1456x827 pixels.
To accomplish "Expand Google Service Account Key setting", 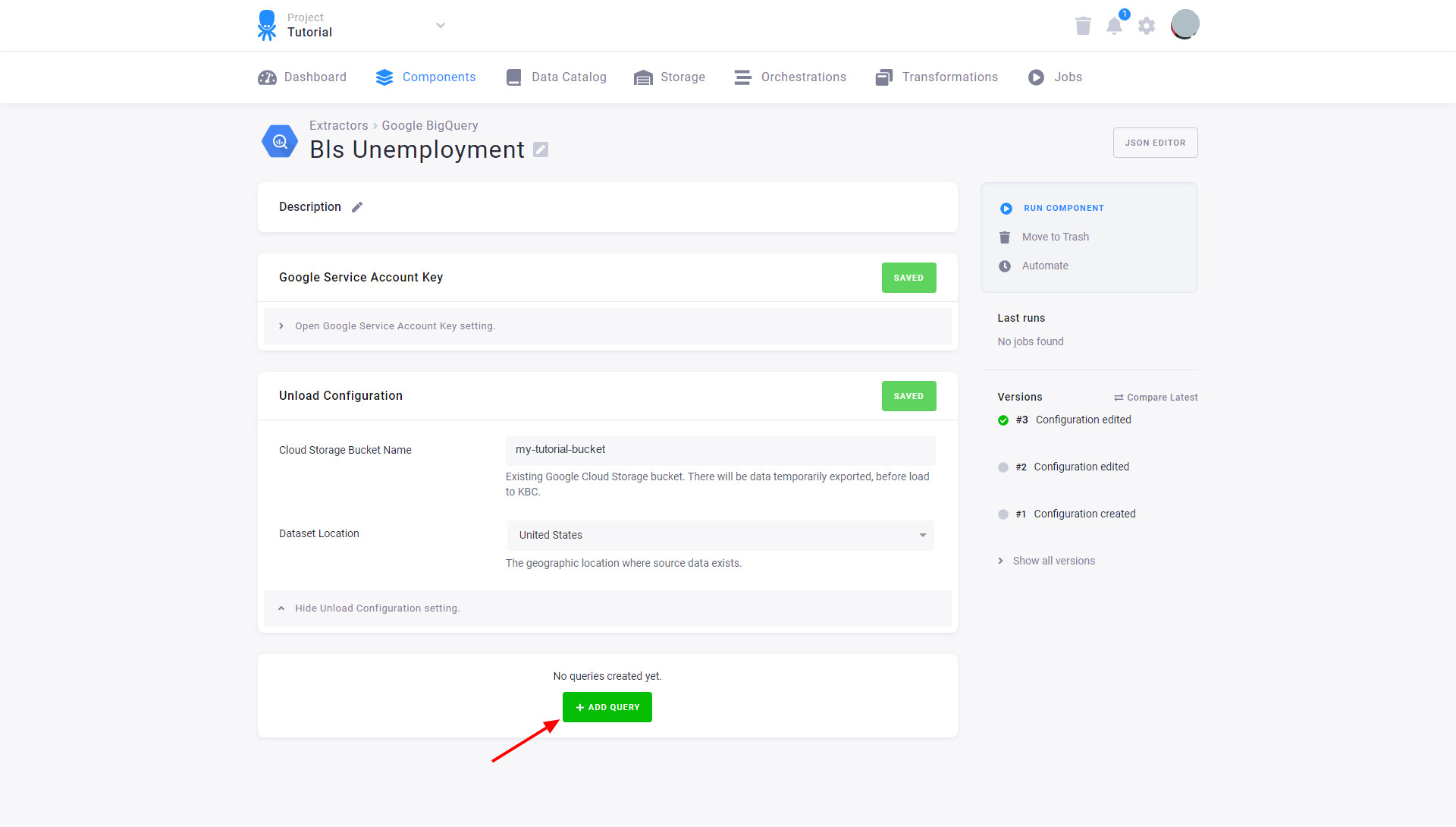I will tap(607, 326).
